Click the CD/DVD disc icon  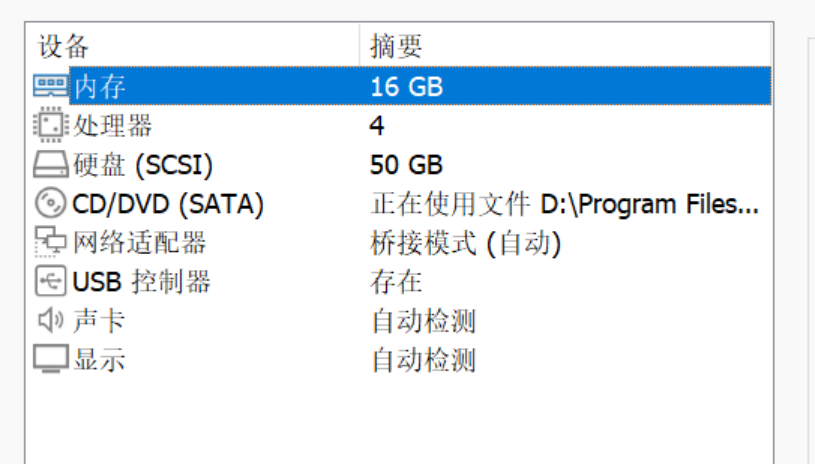(51, 203)
